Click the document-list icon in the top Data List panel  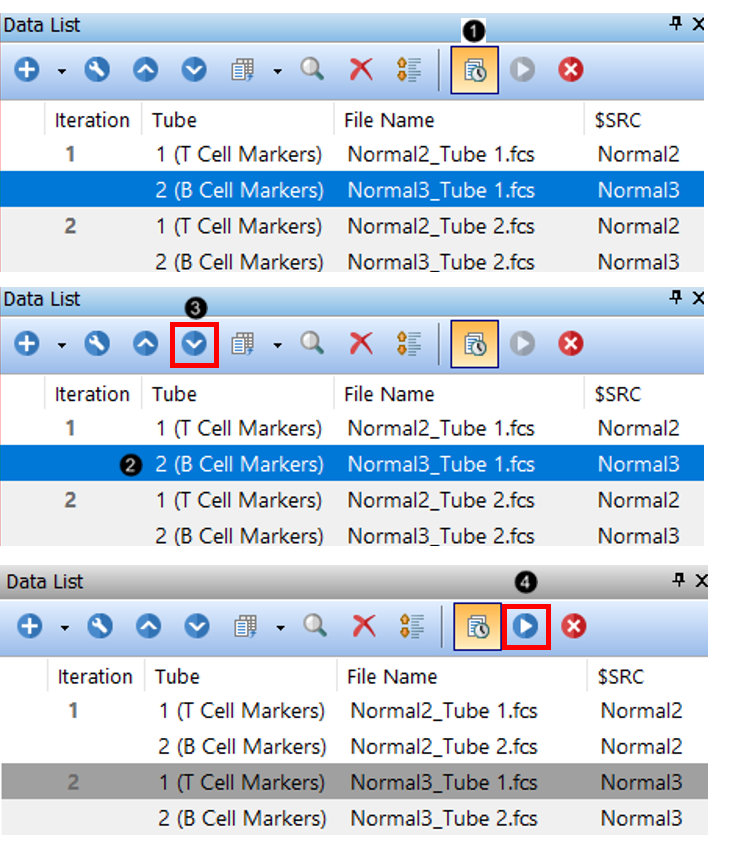(x=243, y=70)
